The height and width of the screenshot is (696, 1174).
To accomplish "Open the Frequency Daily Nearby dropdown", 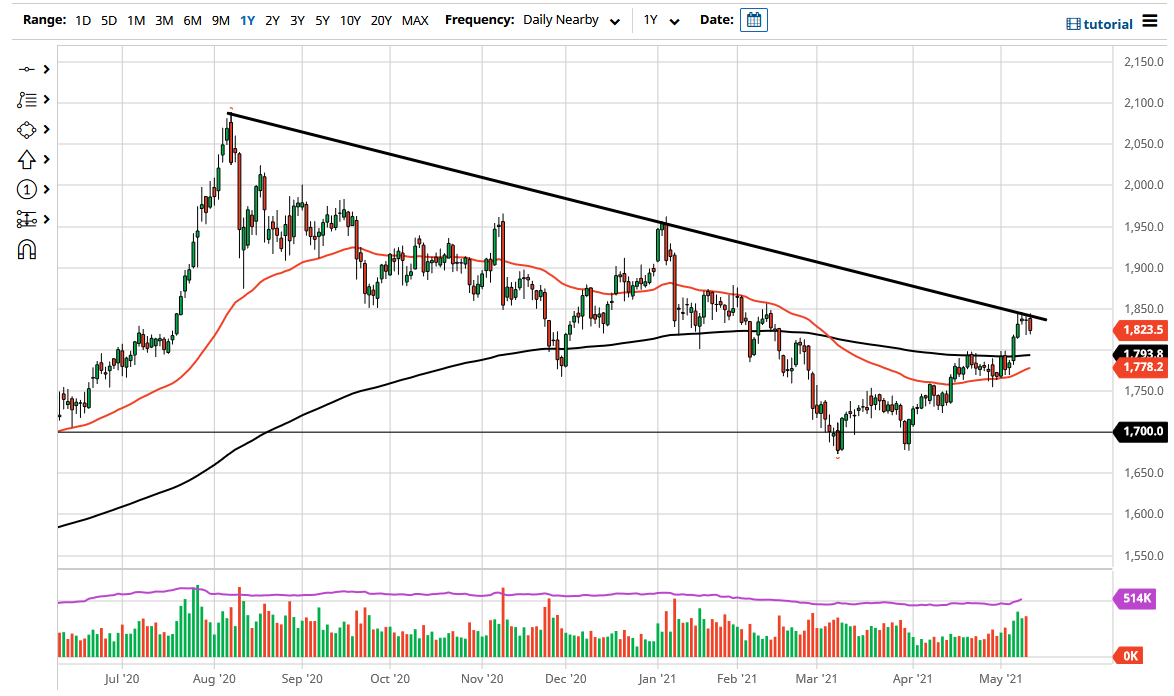I will pyautogui.click(x=571, y=20).
